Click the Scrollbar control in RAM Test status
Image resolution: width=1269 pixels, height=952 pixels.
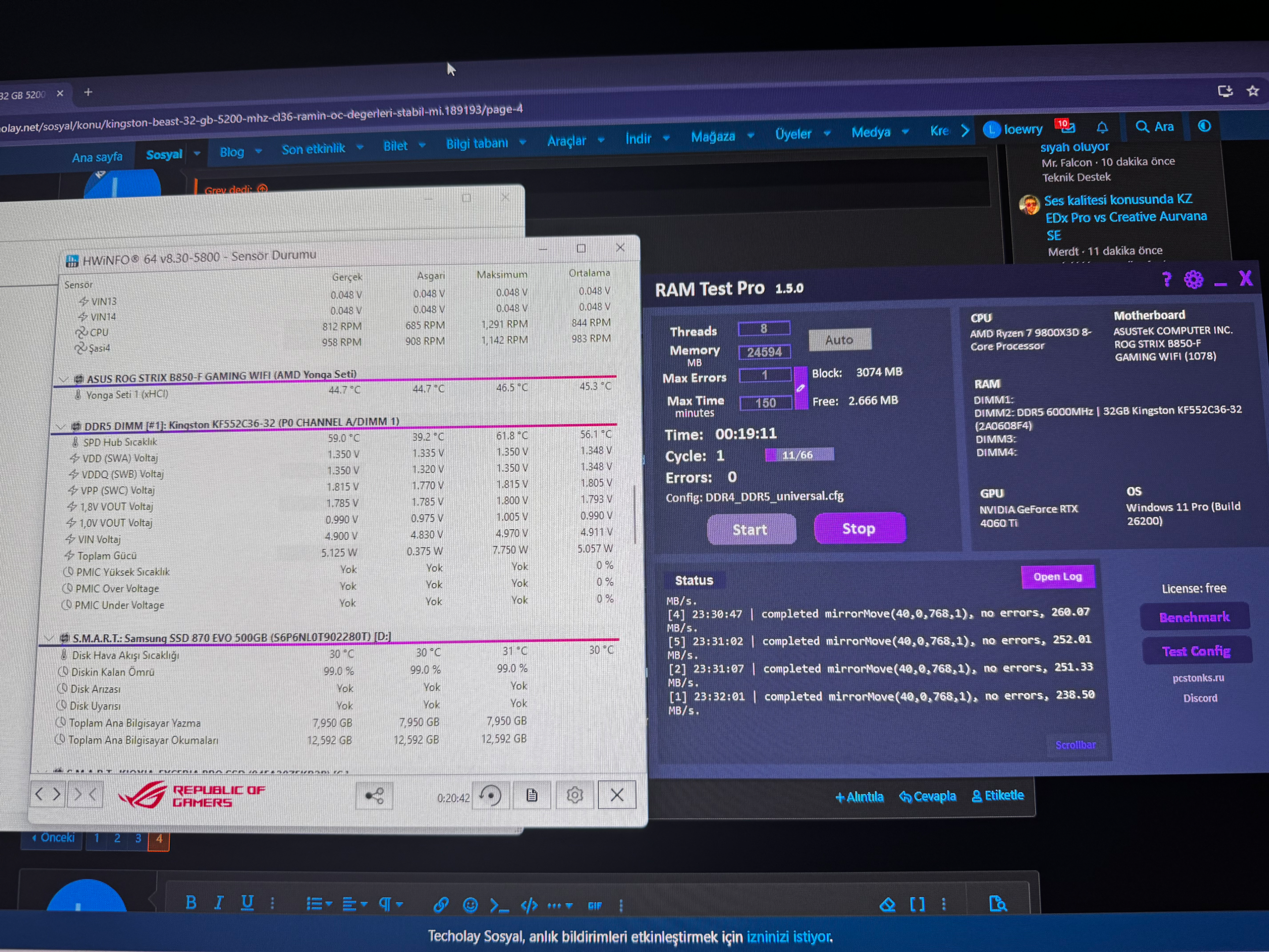tap(1075, 744)
